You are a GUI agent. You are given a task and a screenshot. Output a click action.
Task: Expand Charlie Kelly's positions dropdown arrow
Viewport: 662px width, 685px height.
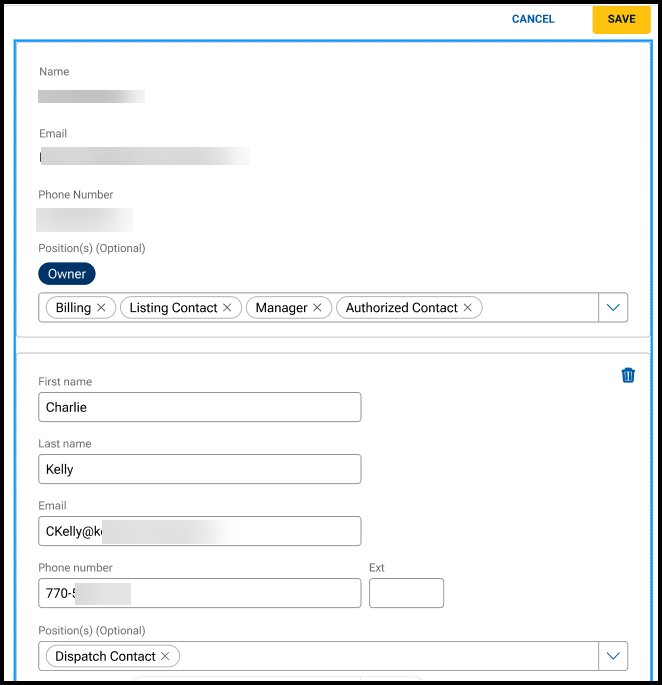tap(613, 656)
